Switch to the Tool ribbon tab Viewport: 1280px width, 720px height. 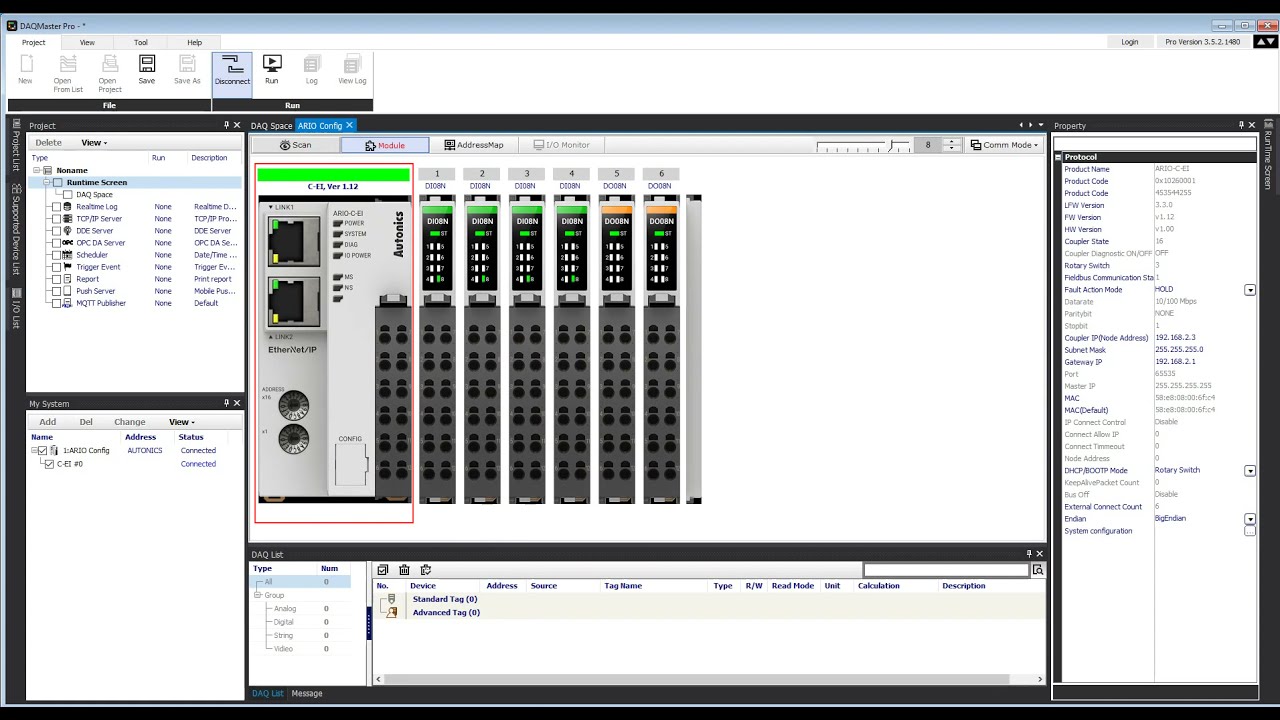click(141, 42)
